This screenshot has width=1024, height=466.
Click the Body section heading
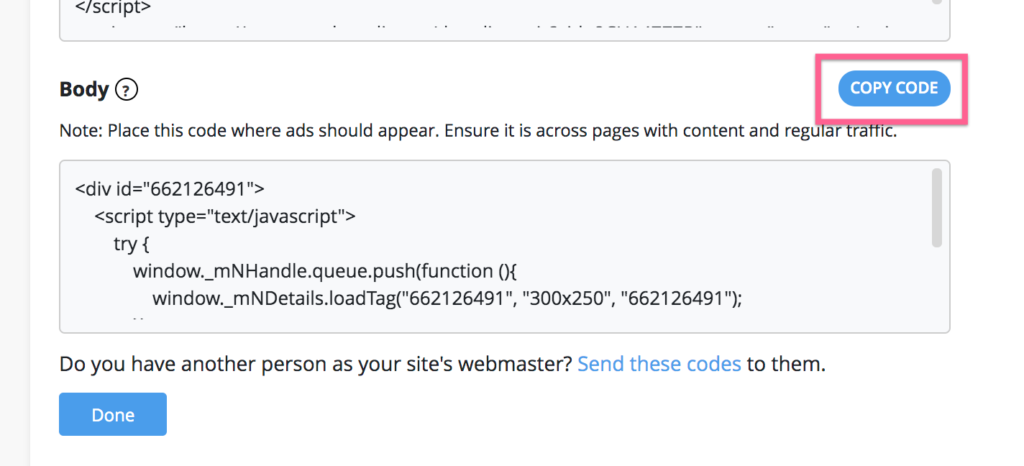(x=84, y=89)
